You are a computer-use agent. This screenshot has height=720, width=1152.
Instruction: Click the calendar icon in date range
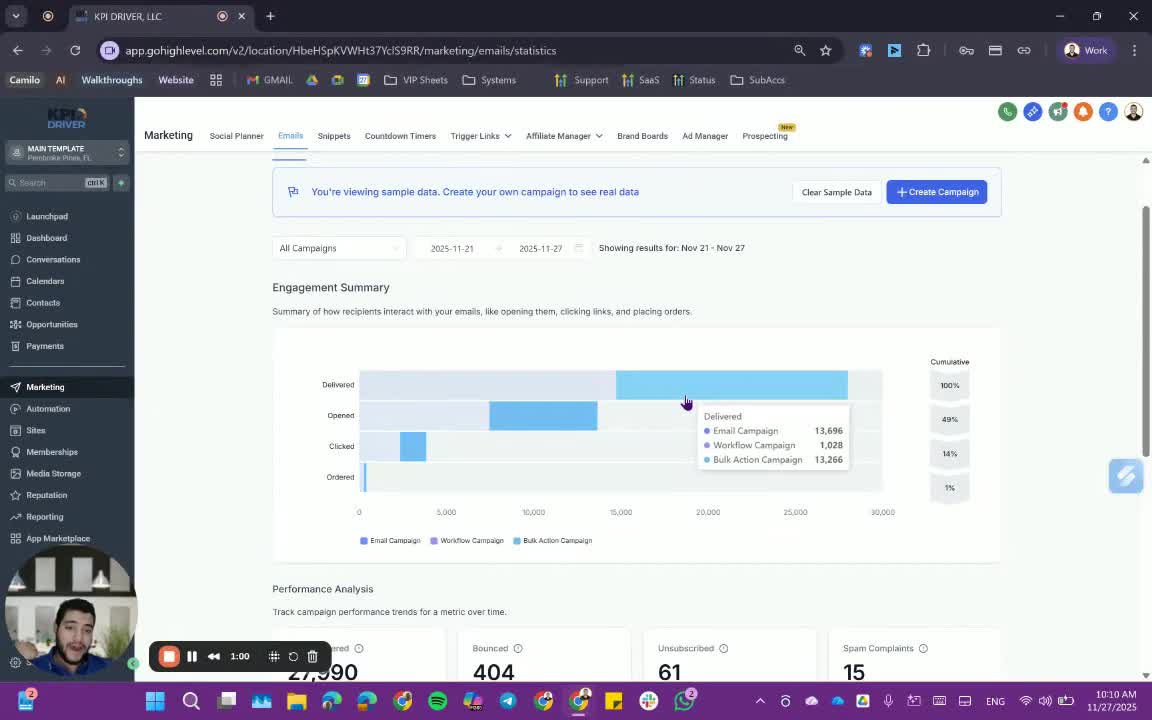[579, 248]
